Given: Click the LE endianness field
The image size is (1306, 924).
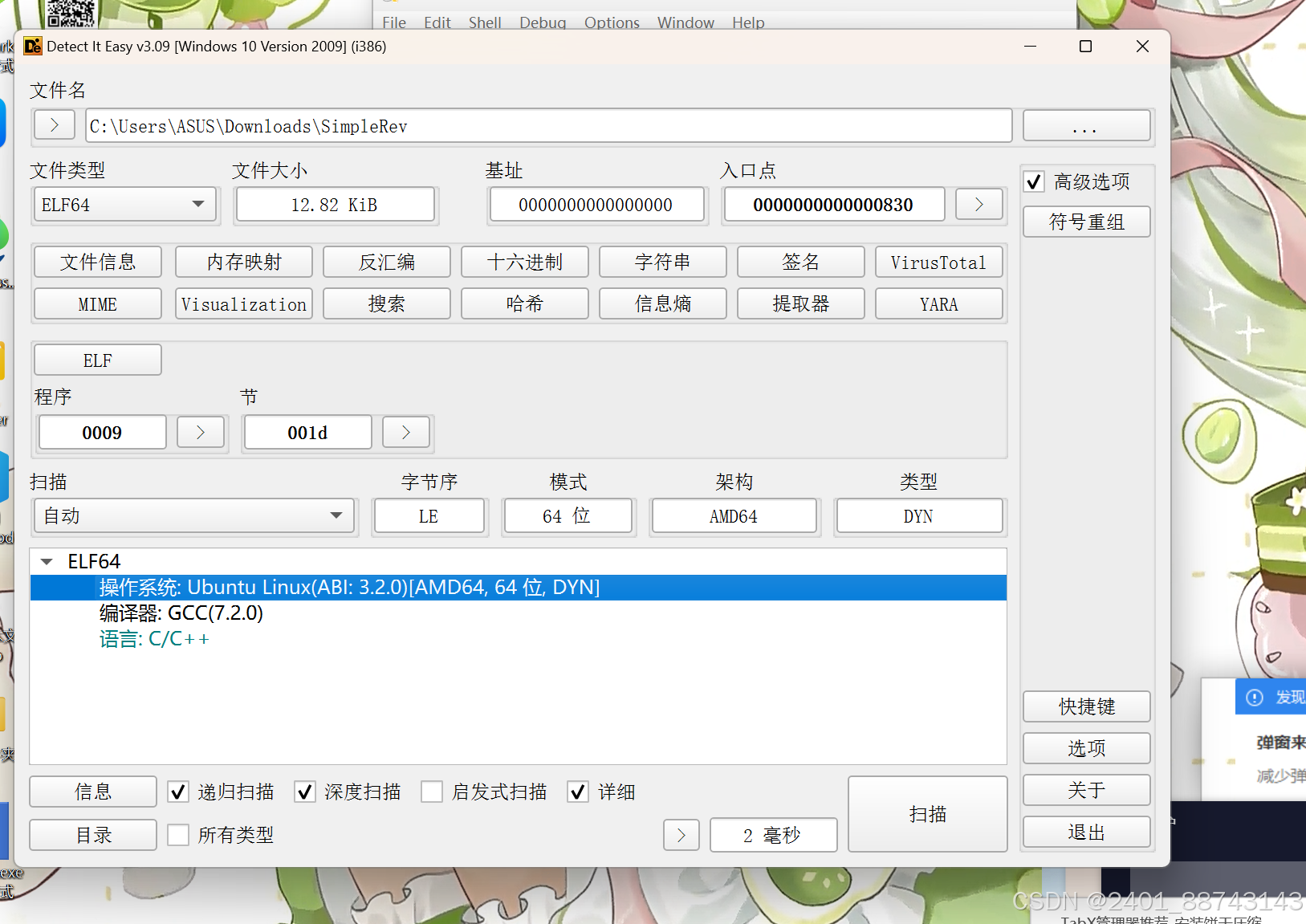Looking at the screenshot, I should point(429,516).
